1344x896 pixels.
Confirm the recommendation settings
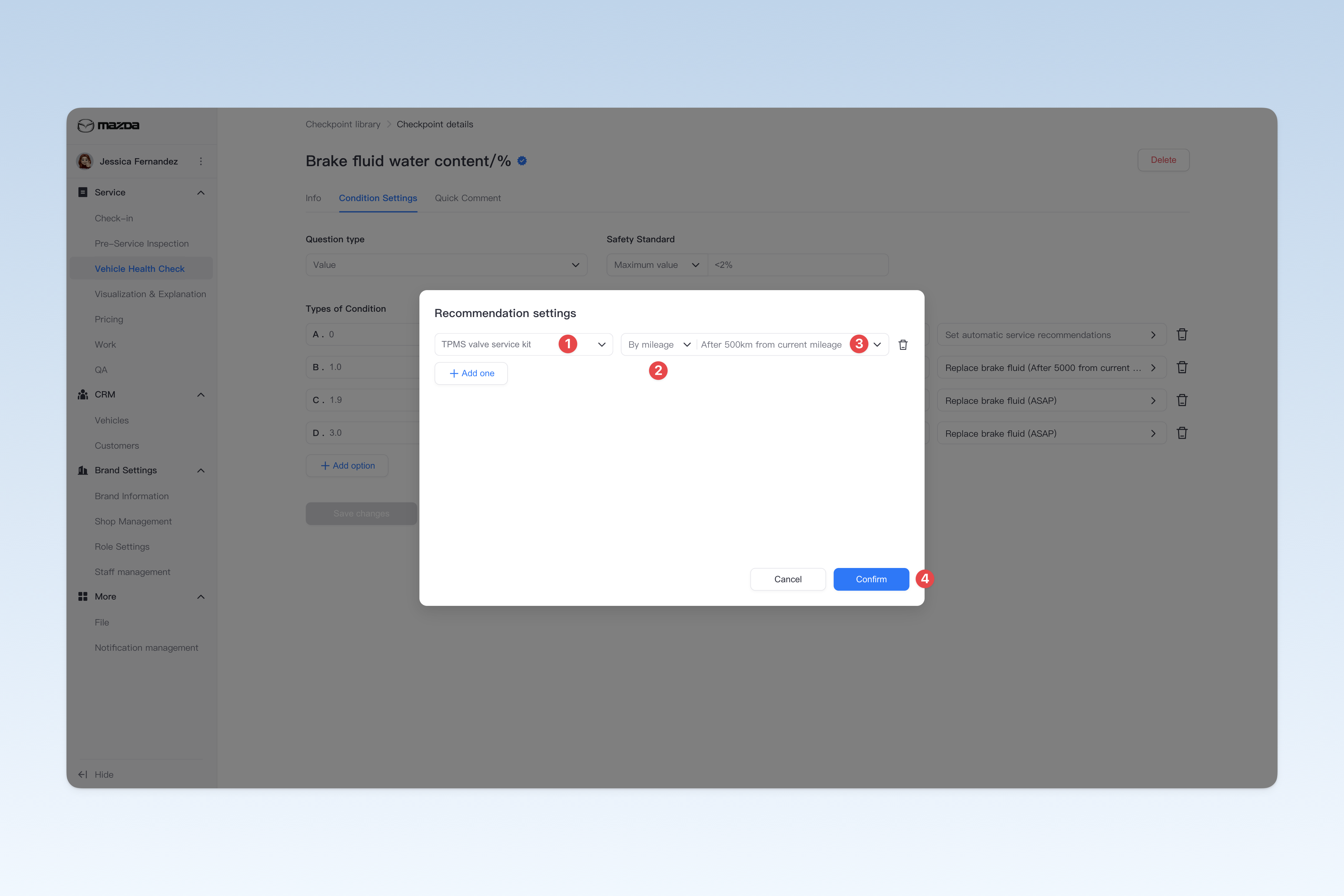click(871, 579)
